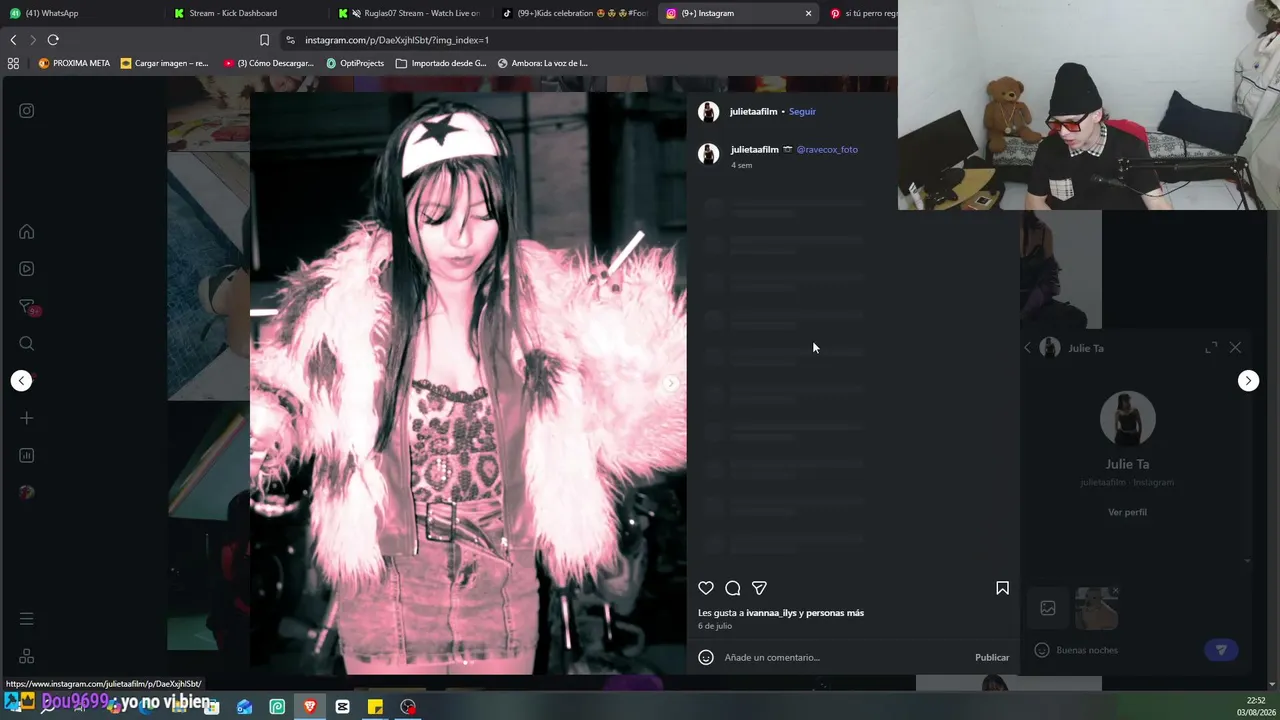
Task: Open Reels from the Instagram sidebar
Action: 27,269
